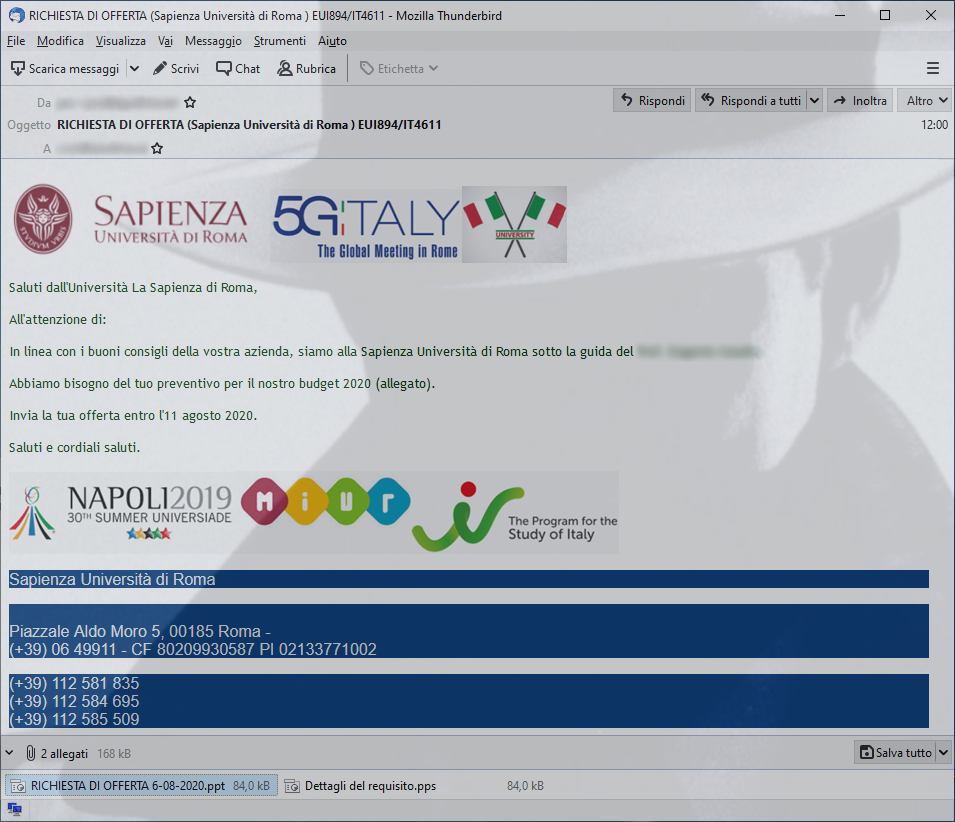Click the online status icon in status bar

click(14, 809)
